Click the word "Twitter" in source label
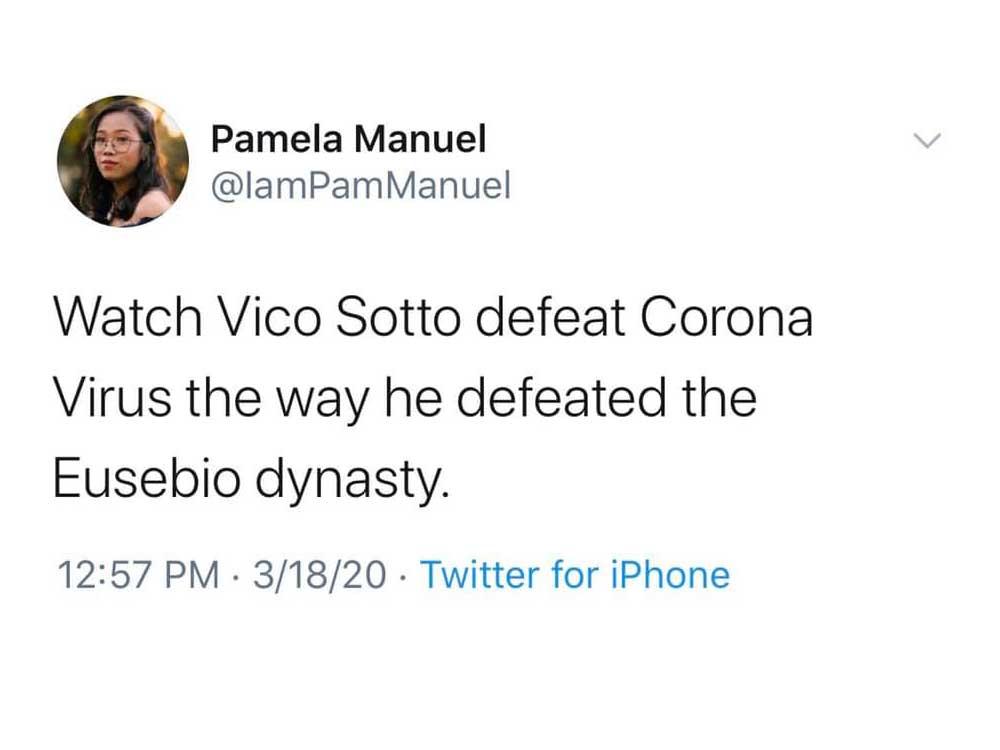Screen dimensions: 1000x750 pos(482,575)
